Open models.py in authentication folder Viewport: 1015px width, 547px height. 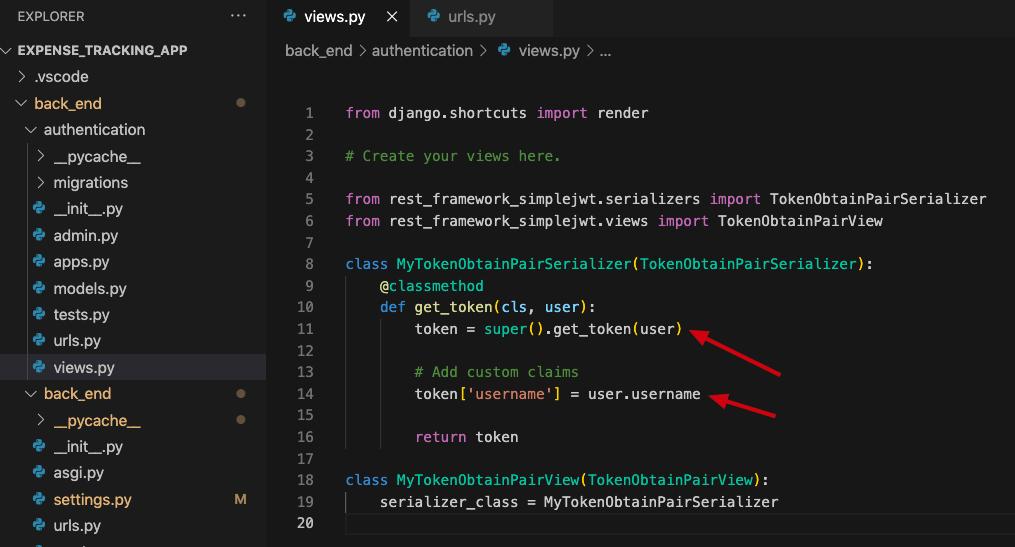coord(89,289)
